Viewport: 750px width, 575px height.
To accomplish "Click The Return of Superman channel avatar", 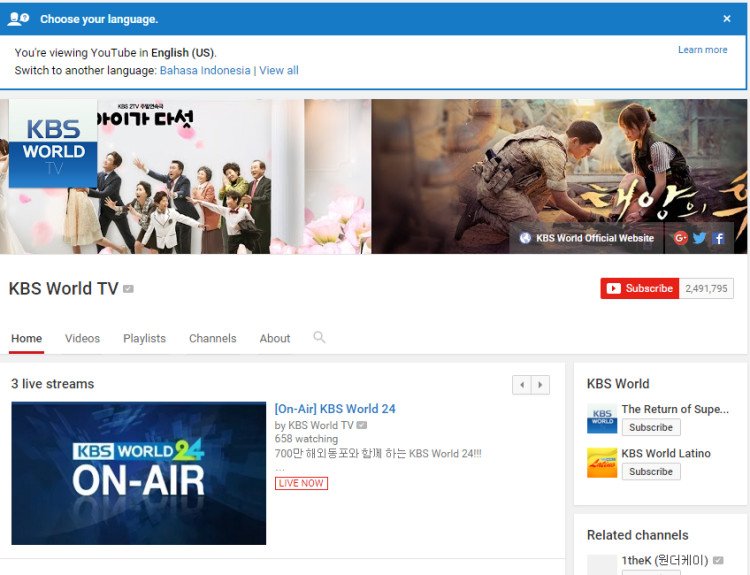I will pos(602,419).
